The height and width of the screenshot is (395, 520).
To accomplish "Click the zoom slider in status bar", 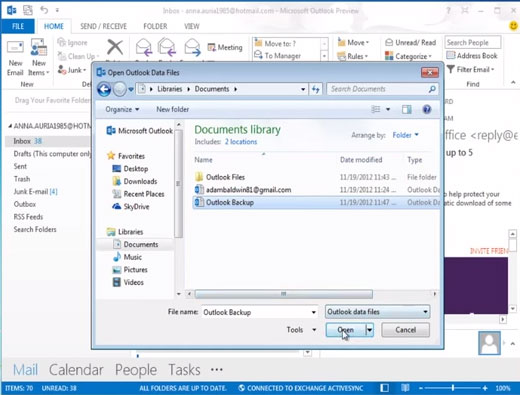I will point(453,388).
